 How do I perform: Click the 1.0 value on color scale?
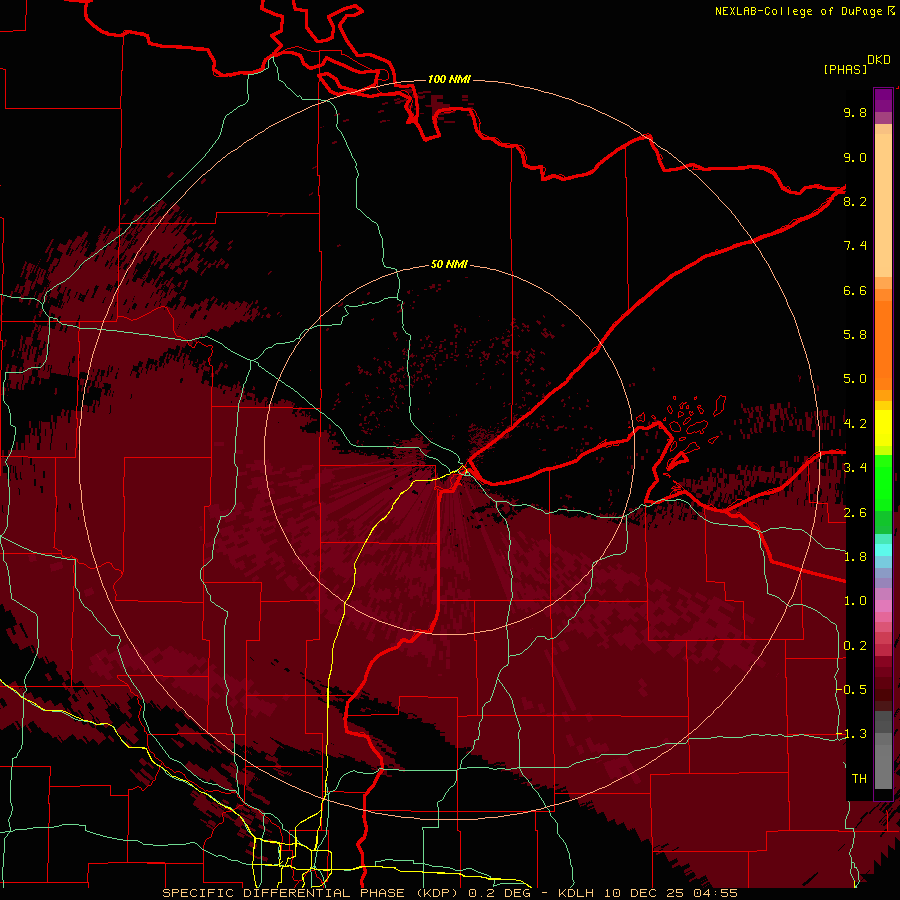coord(855,601)
